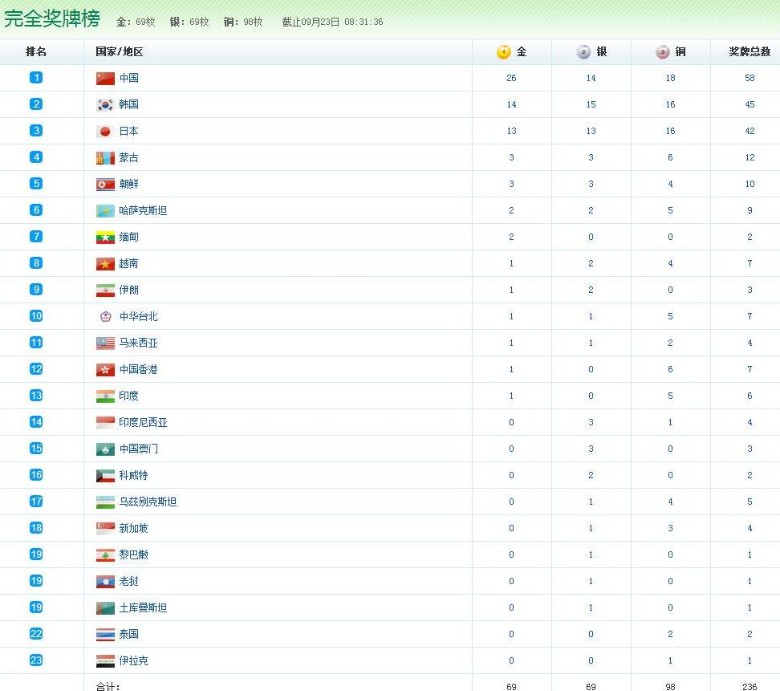Open the 马来西亚 country link

tap(138, 343)
